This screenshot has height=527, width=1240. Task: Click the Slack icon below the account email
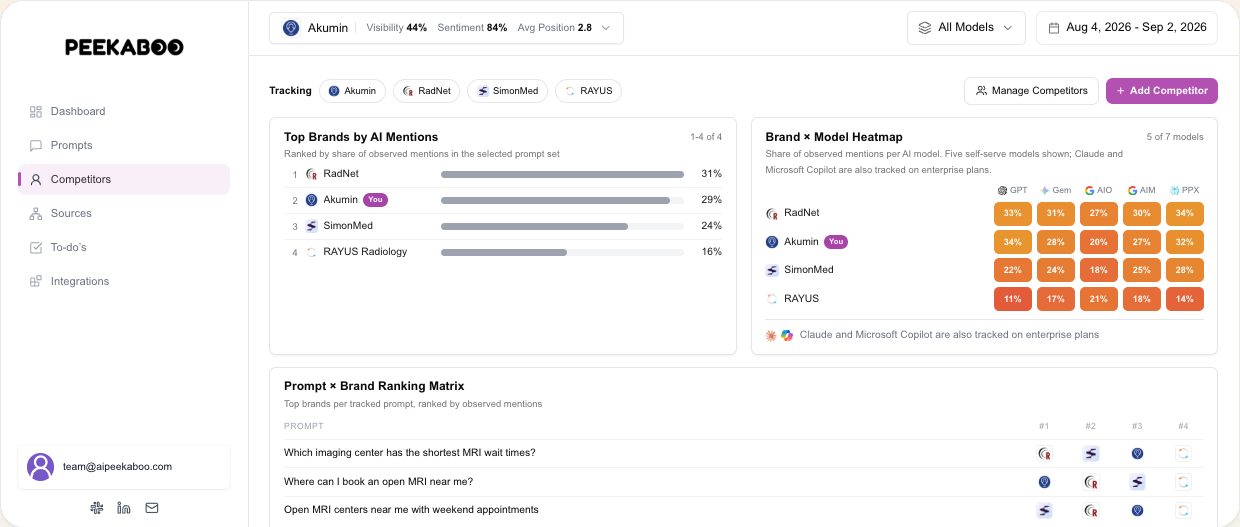96,508
